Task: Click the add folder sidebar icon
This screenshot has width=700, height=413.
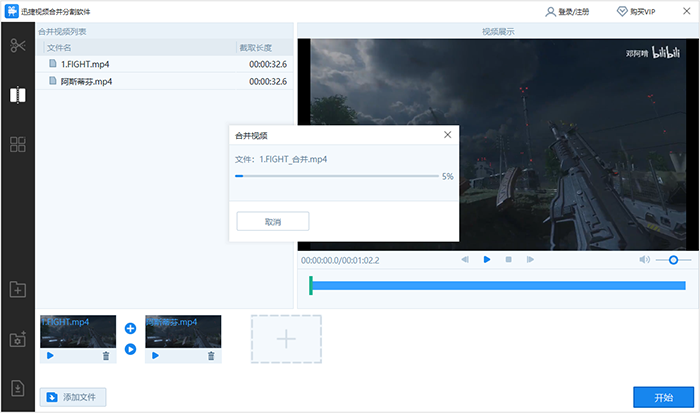Action: (x=18, y=289)
